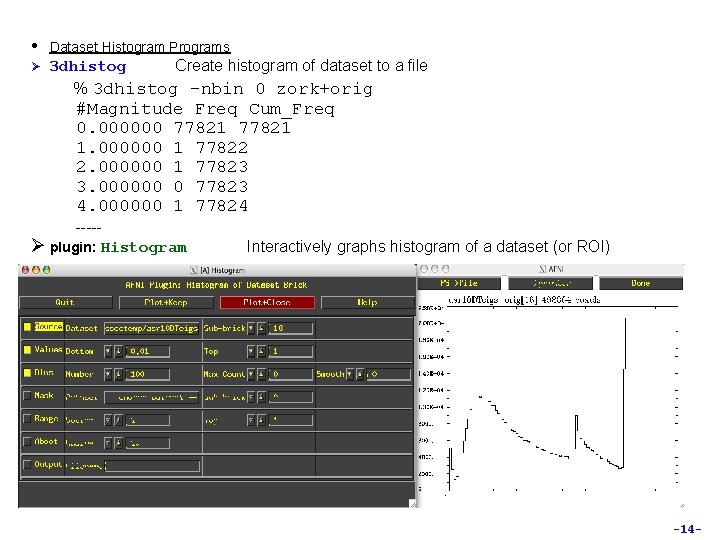The height and width of the screenshot is (540, 720).
Task: Open Help in the Histogram plugin
Action: (367, 303)
